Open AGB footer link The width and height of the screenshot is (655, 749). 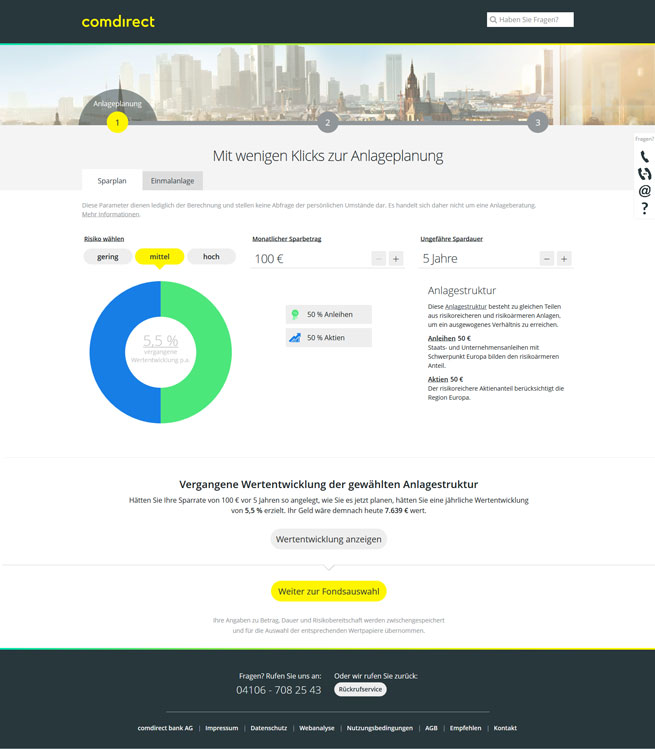point(431,728)
